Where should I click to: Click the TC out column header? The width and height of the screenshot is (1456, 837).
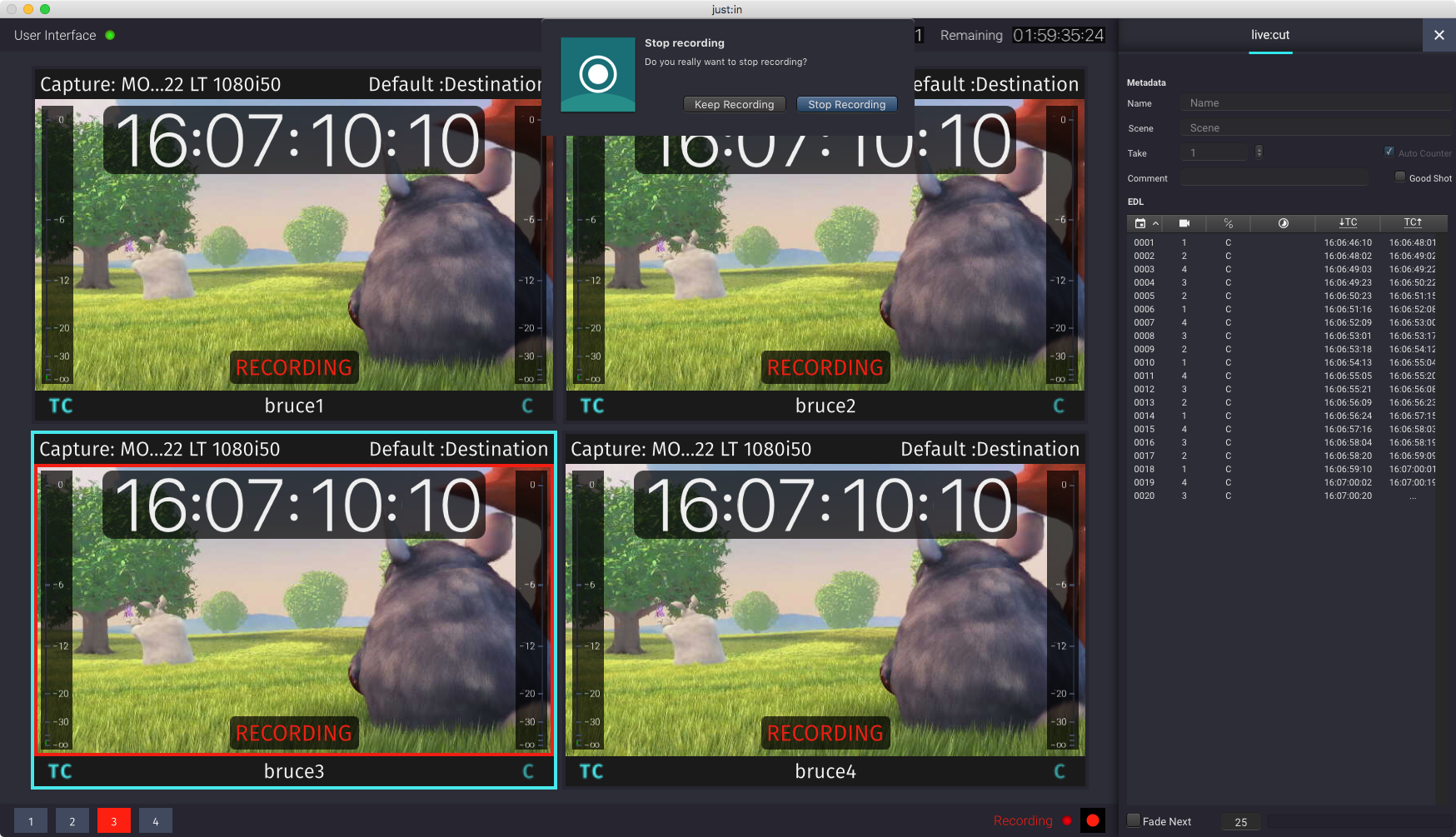click(1413, 223)
